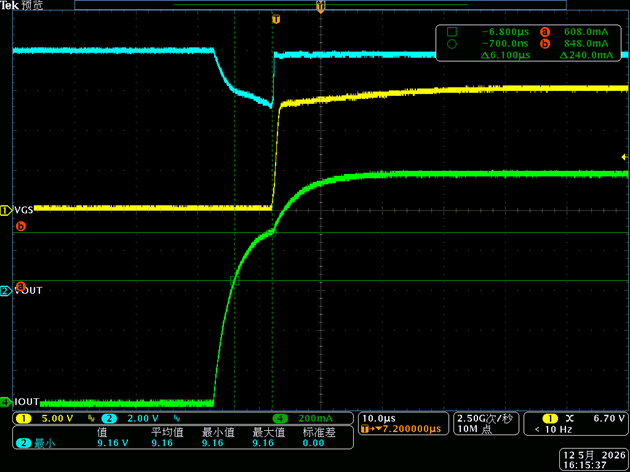Click the waveform record overview bar

coord(320,5)
